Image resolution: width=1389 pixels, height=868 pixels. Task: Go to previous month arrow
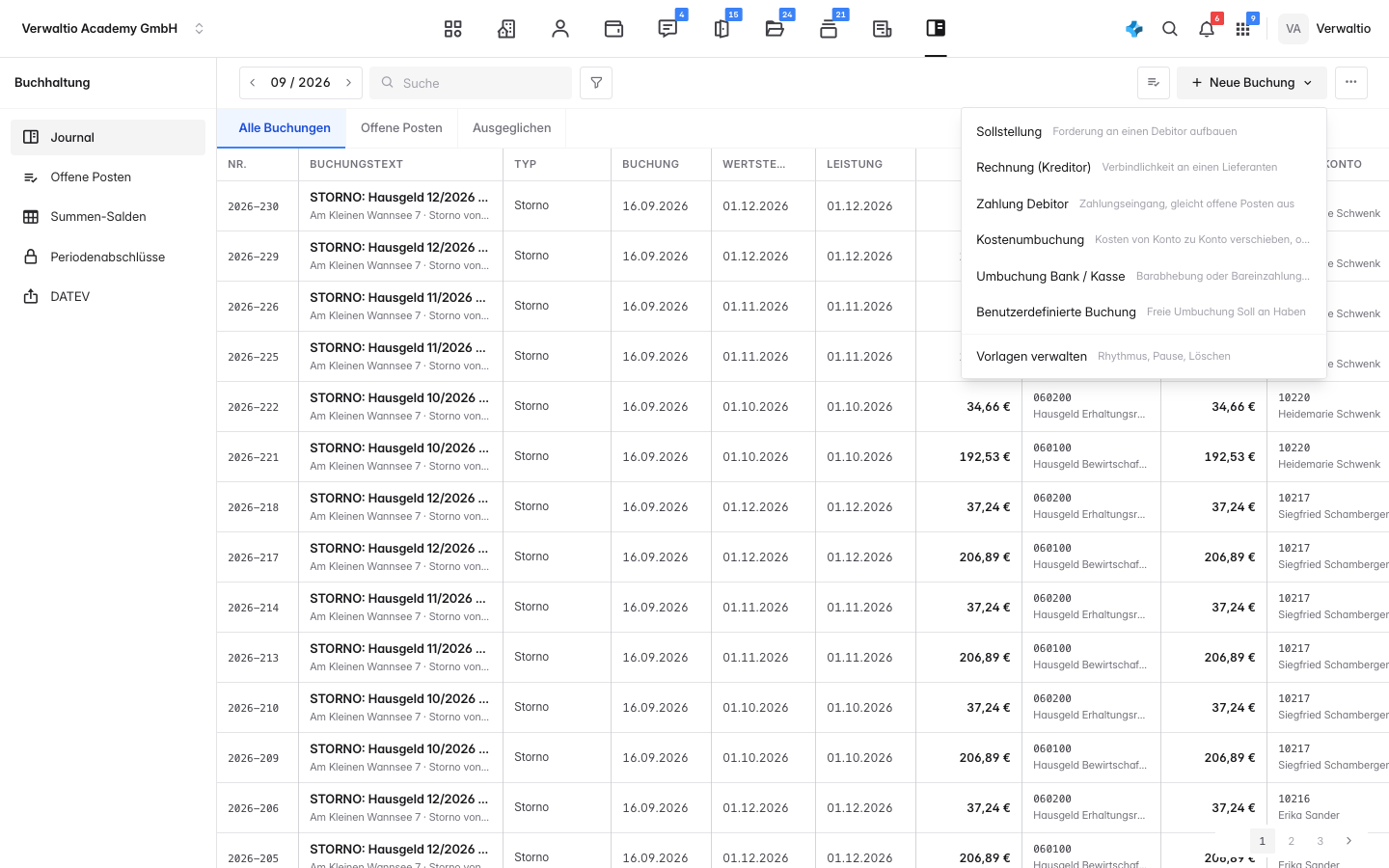tap(253, 83)
